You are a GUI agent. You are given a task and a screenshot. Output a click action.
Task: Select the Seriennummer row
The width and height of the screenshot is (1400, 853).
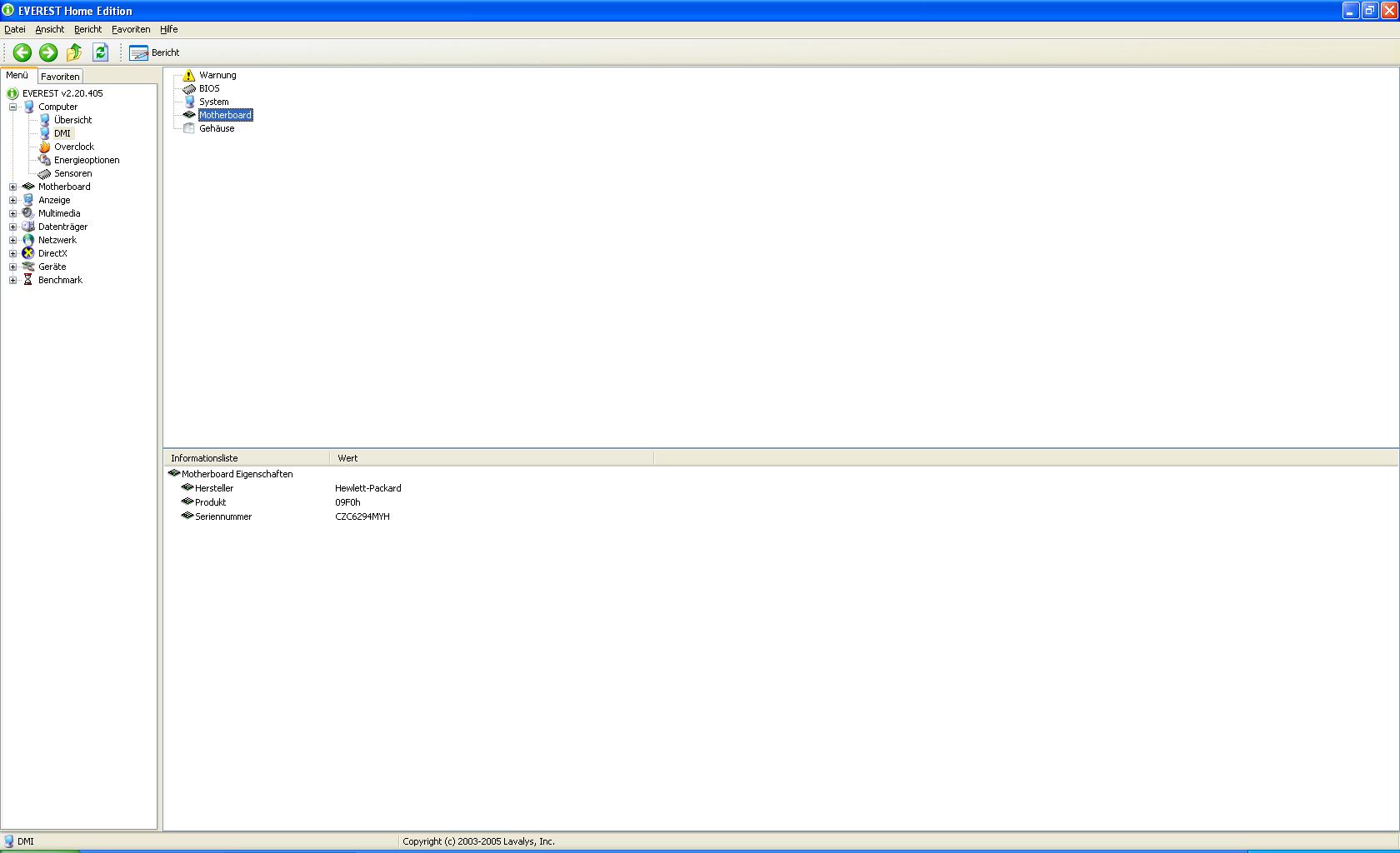point(222,516)
